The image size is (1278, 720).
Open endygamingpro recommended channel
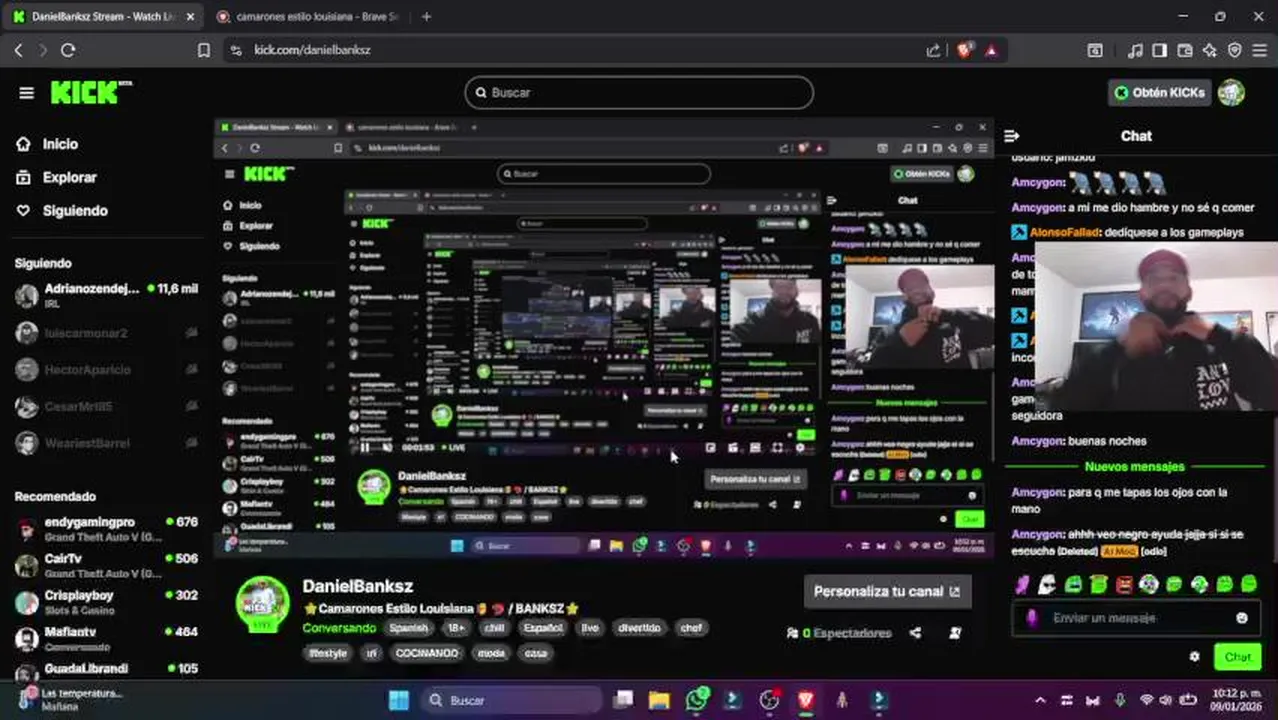tap(106, 529)
